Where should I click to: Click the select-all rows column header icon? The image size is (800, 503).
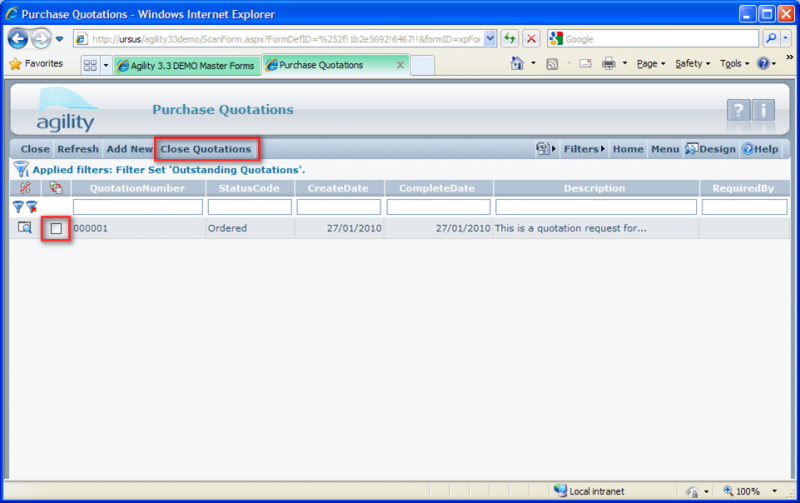pyautogui.click(x=56, y=188)
